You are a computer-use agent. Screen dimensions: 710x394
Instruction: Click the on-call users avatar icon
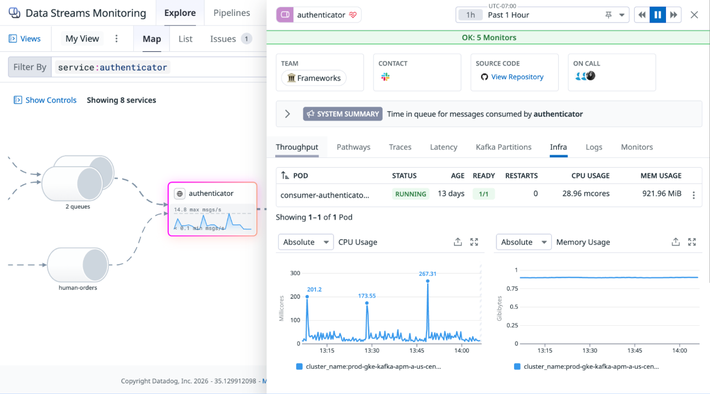pyautogui.click(x=585, y=76)
